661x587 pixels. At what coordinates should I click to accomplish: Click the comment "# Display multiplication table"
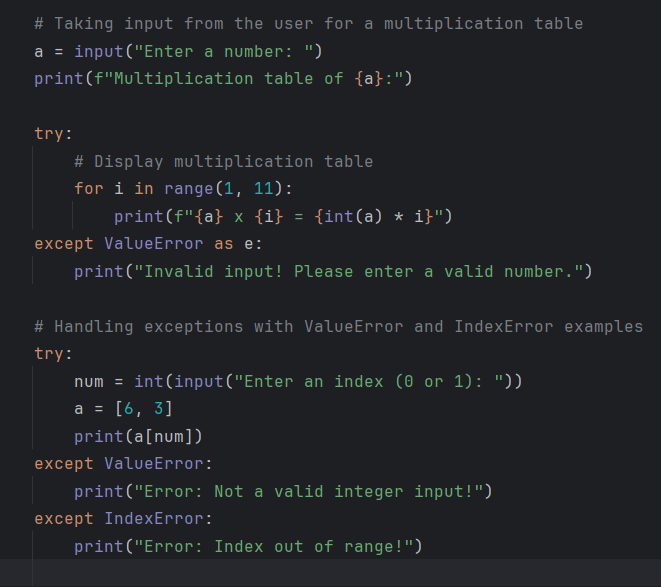click(x=223, y=162)
